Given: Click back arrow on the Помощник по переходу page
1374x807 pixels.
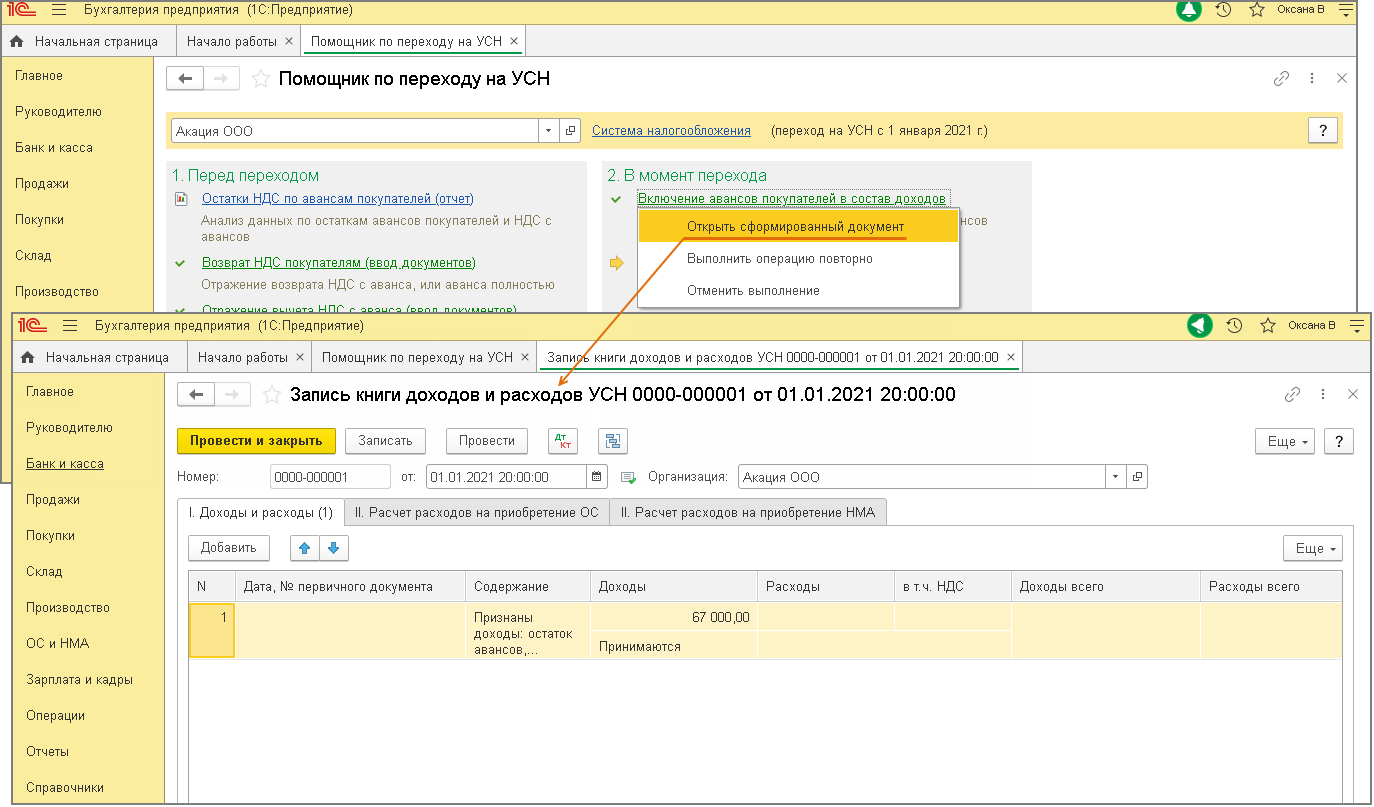Looking at the screenshot, I should tap(185, 79).
